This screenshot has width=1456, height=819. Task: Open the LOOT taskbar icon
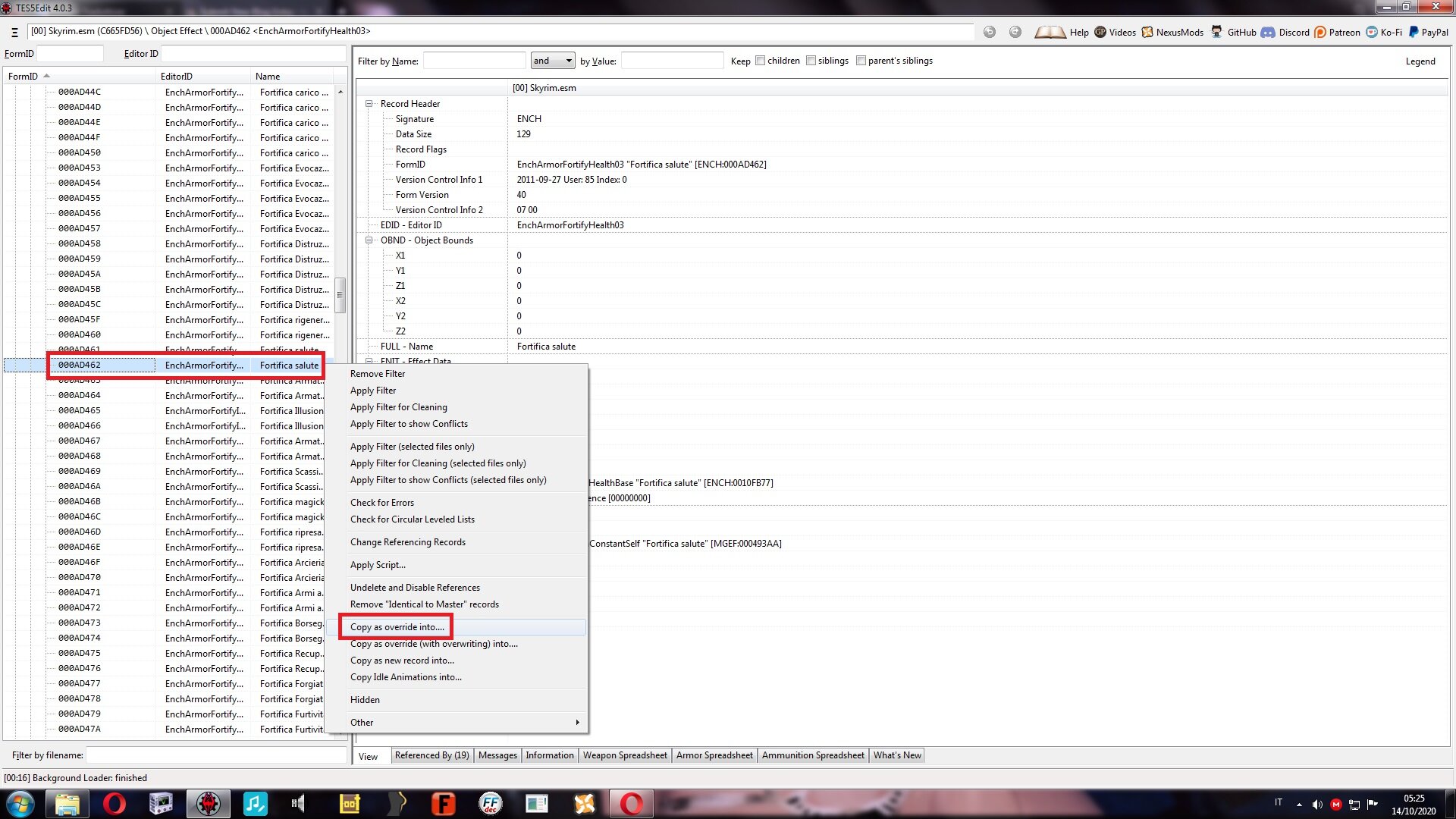pyautogui.click(x=350, y=804)
